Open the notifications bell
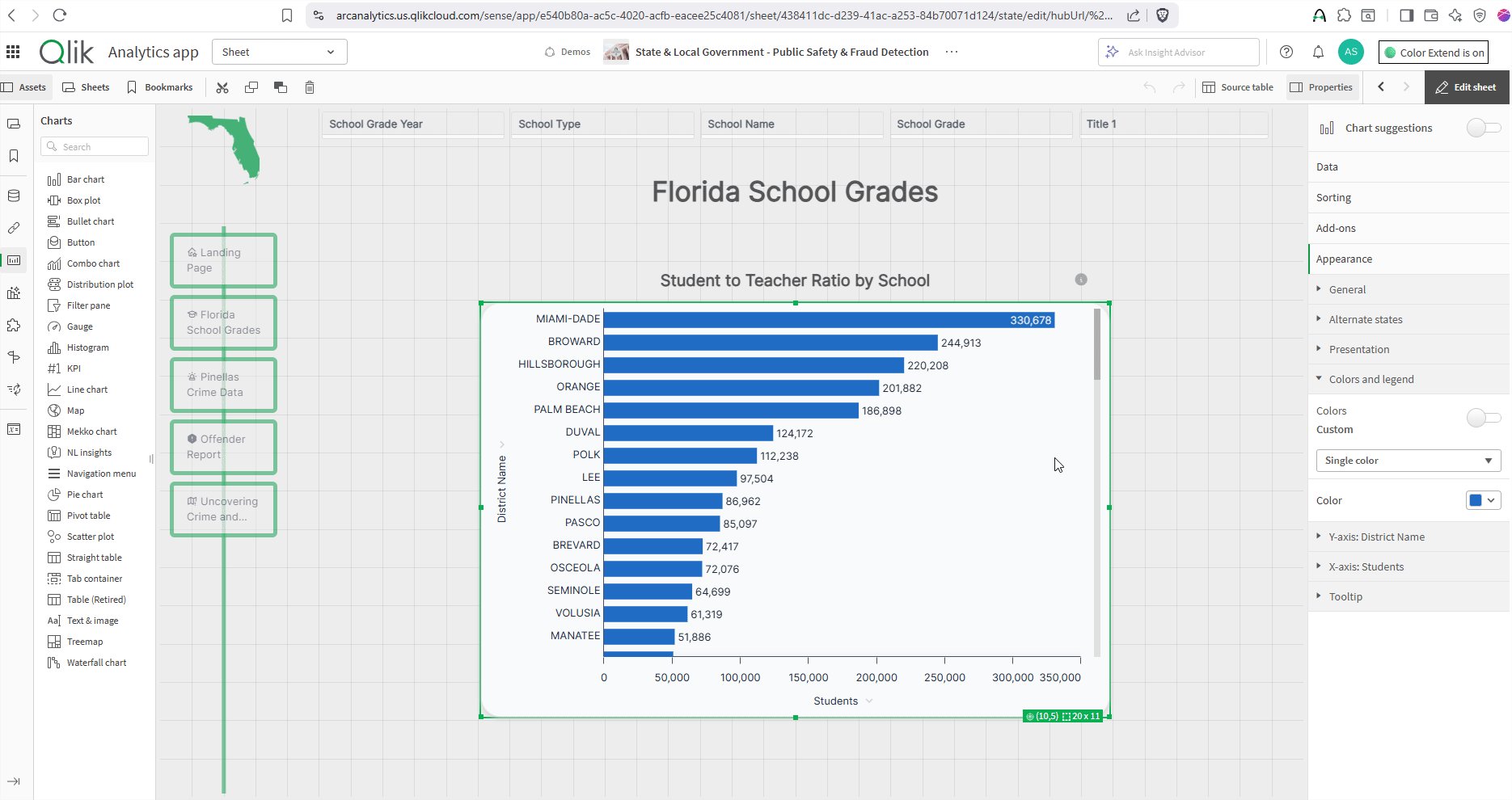 pos(1318,52)
